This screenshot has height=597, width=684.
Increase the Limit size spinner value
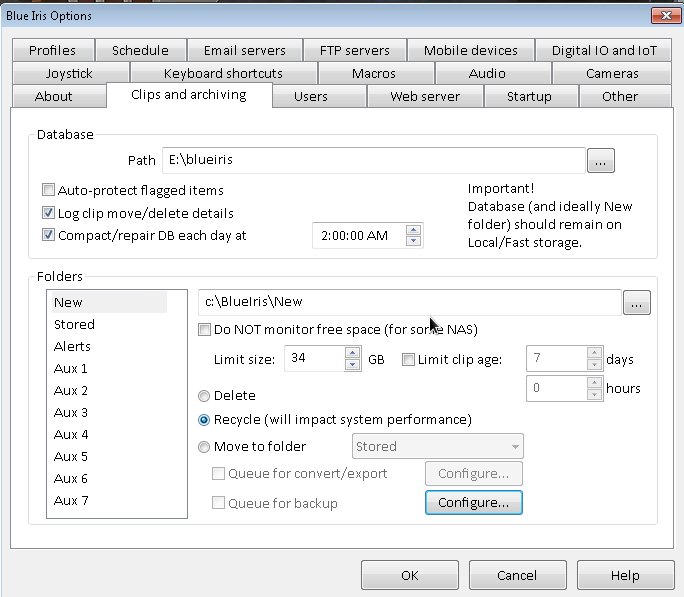[x=352, y=353]
